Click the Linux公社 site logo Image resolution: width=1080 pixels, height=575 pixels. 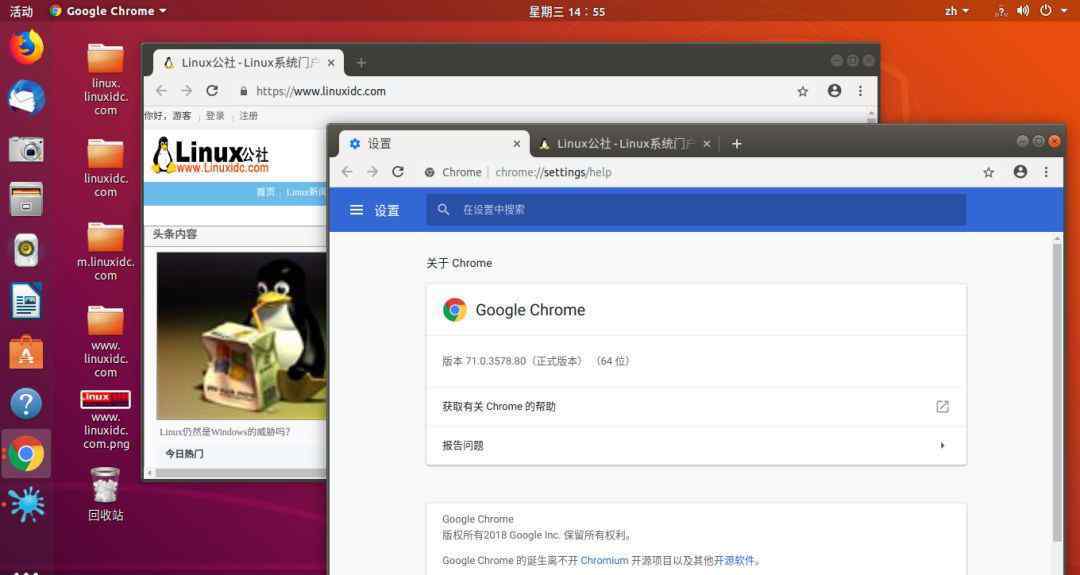click(x=210, y=155)
